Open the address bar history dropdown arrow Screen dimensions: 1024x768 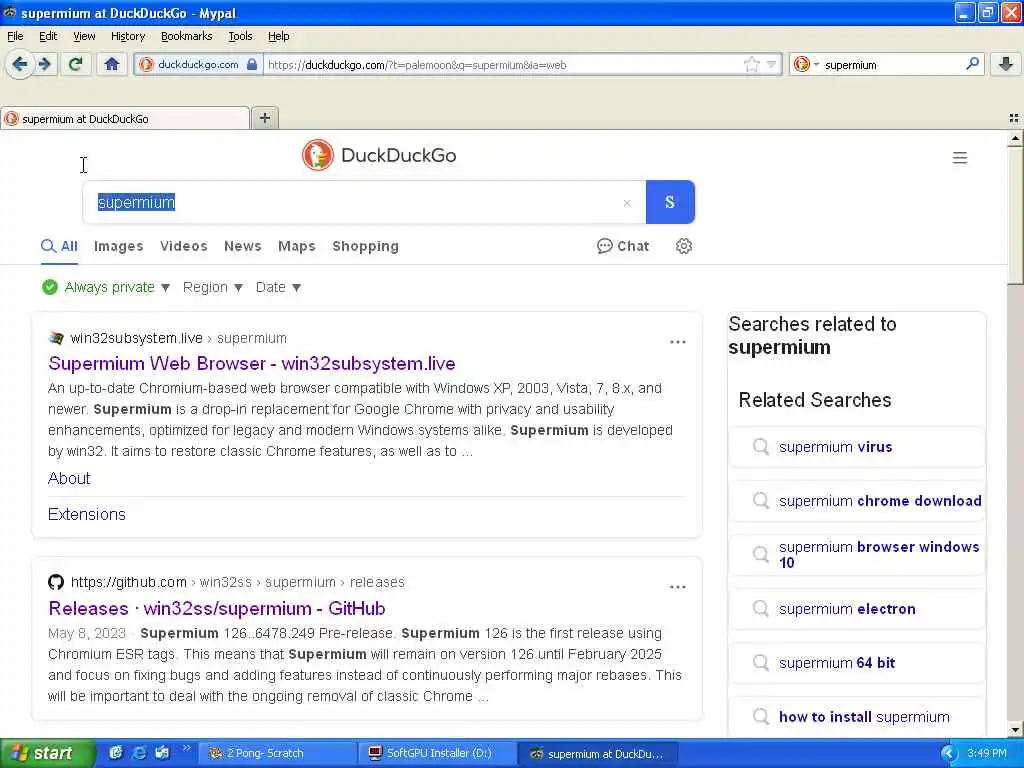coord(771,65)
